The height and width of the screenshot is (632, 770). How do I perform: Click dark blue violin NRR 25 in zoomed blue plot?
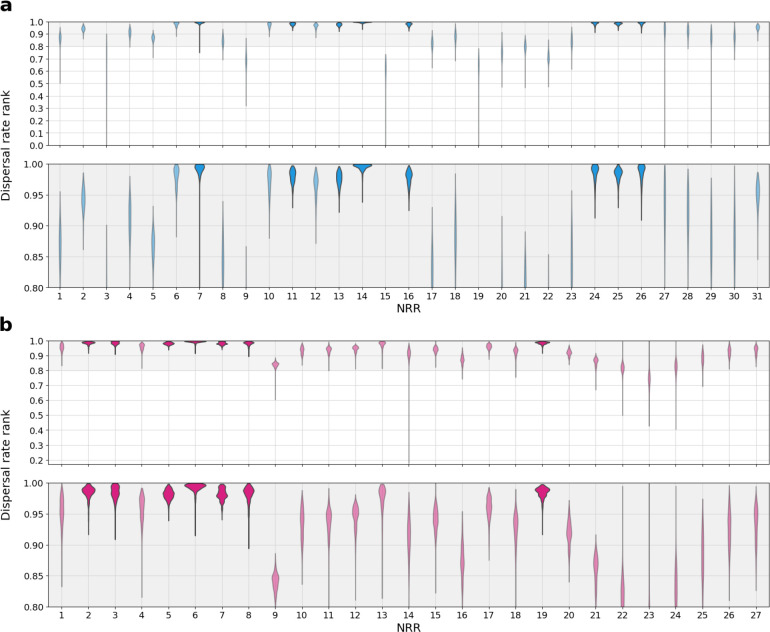coord(618,174)
